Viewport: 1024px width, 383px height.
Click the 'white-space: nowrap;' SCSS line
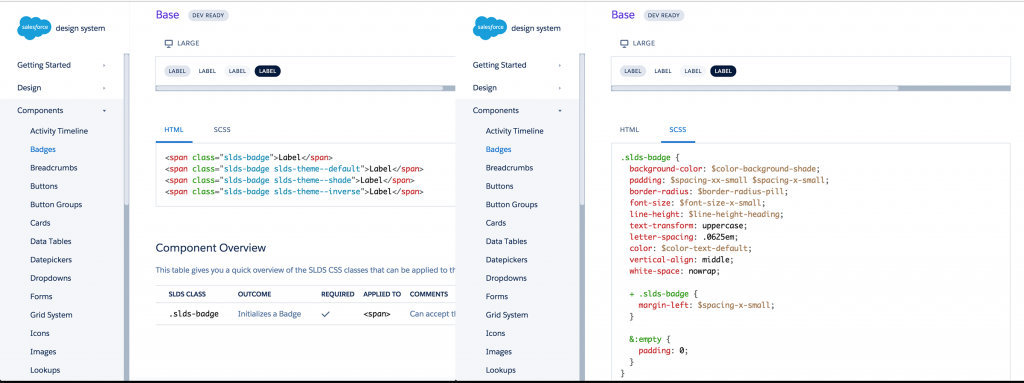(x=675, y=271)
